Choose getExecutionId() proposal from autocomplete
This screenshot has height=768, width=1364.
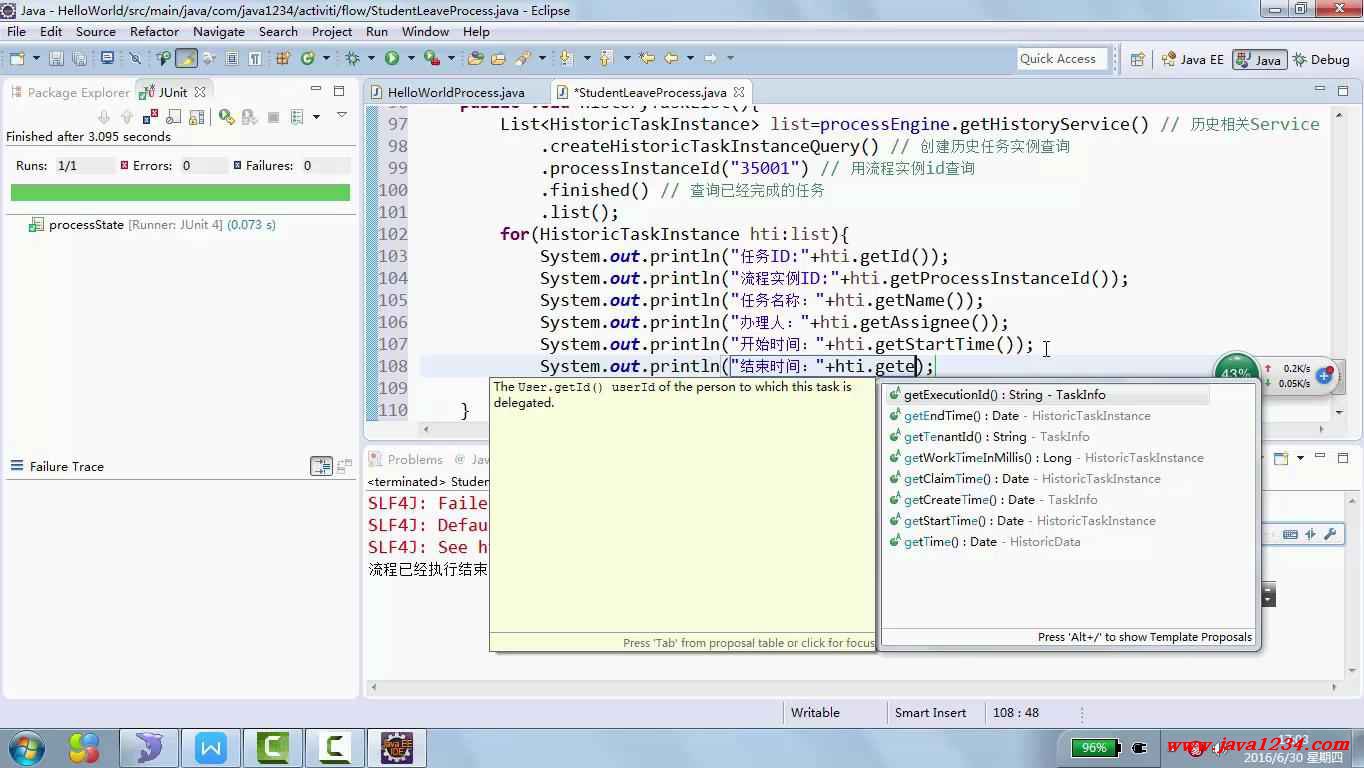pyautogui.click(x=1047, y=395)
